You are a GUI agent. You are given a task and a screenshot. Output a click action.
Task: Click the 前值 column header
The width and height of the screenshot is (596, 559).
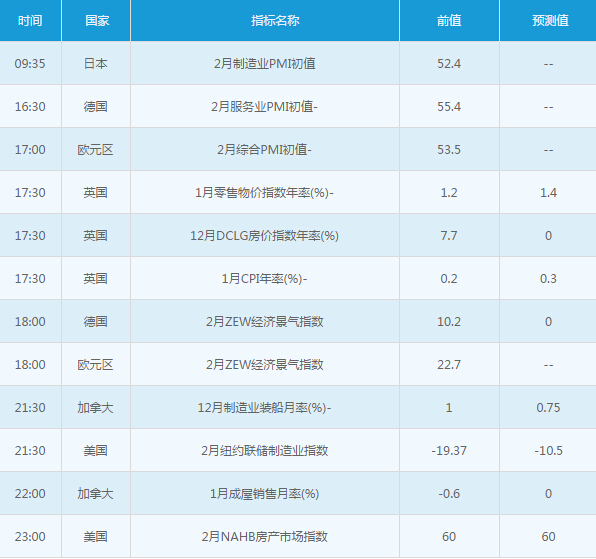coord(449,21)
